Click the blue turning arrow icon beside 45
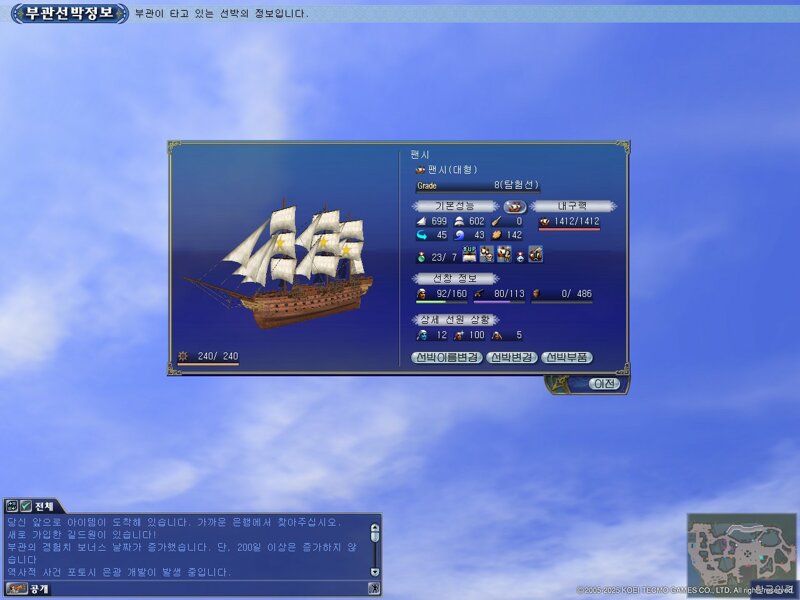Viewport: 800px width, 600px height. 421,235
